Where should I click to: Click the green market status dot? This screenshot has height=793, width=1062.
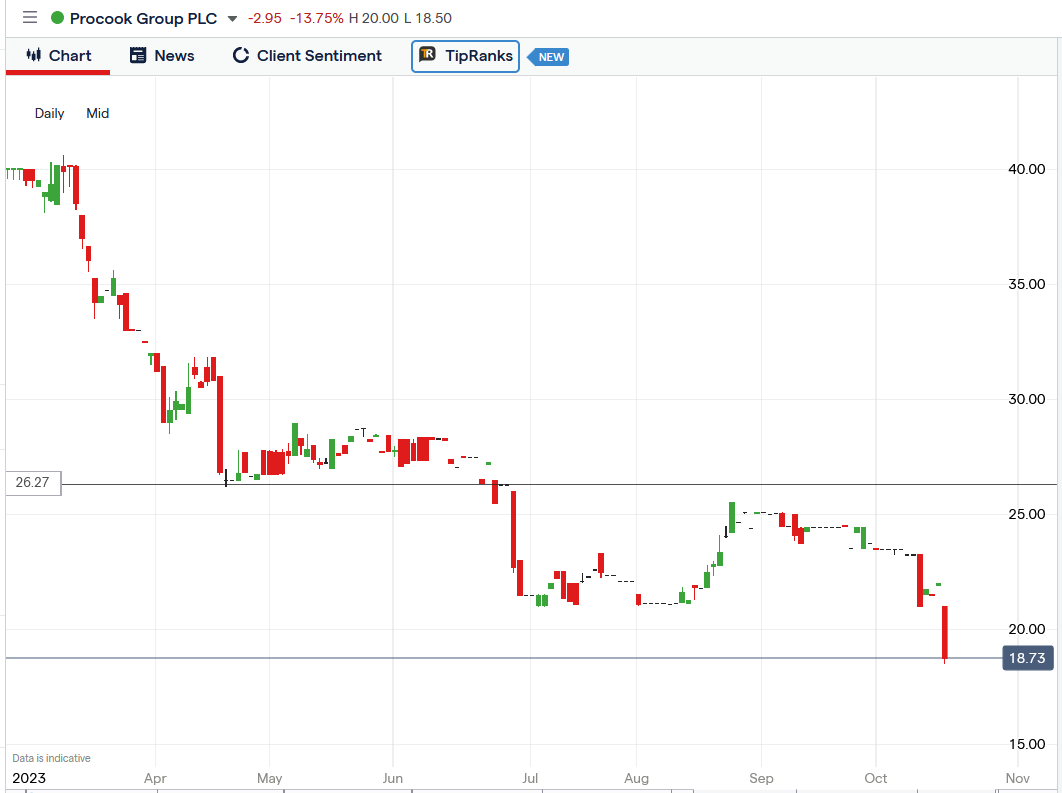pos(58,18)
